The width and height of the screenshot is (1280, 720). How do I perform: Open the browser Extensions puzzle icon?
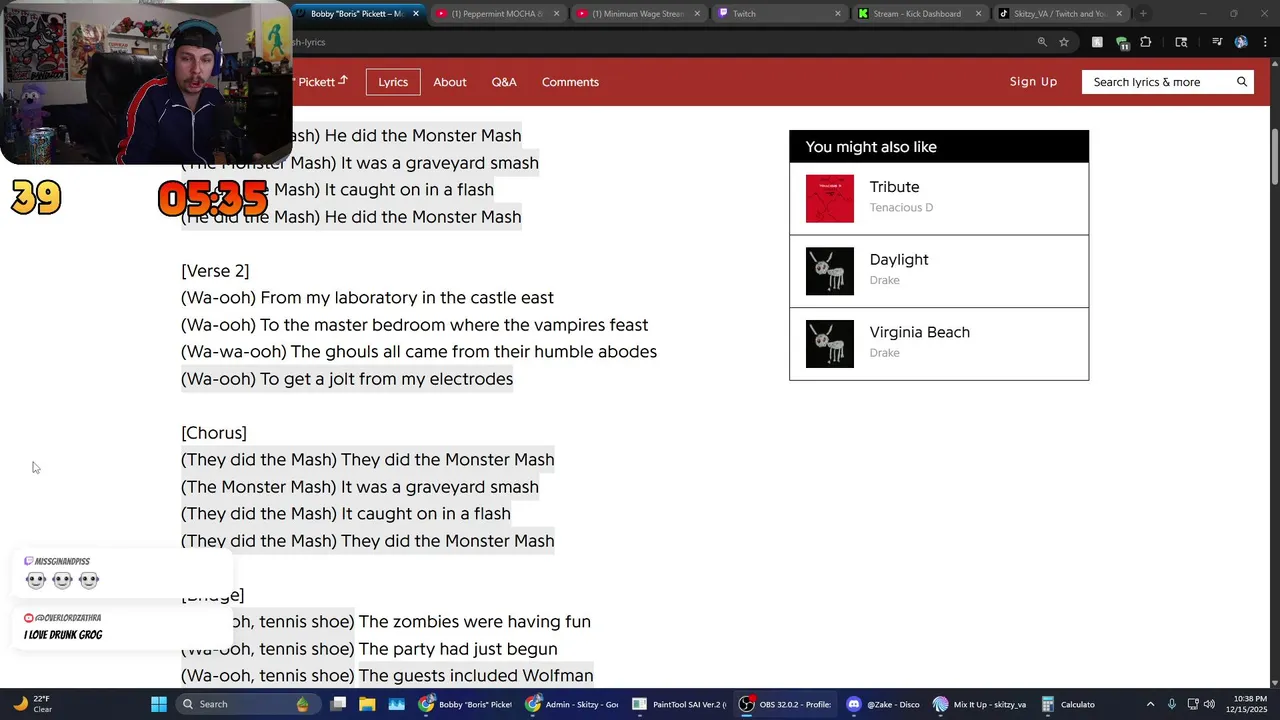[x=1146, y=42]
